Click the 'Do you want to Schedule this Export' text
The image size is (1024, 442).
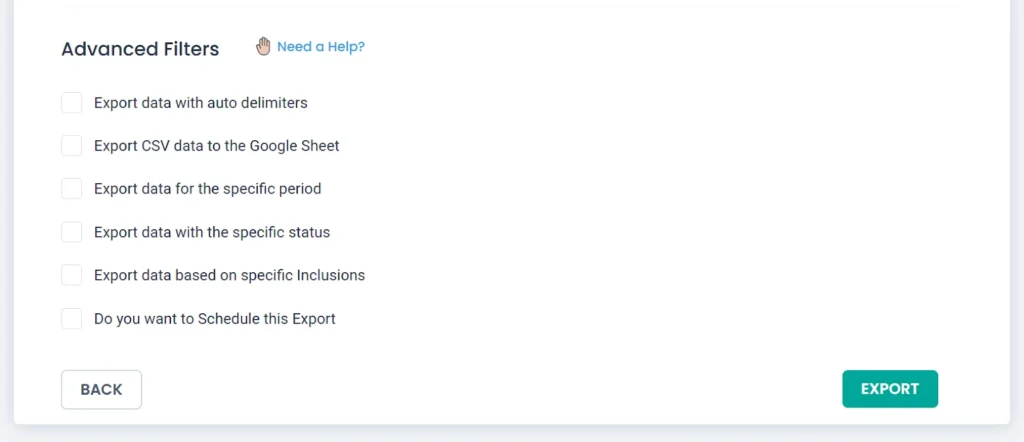click(x=214, y=319)
